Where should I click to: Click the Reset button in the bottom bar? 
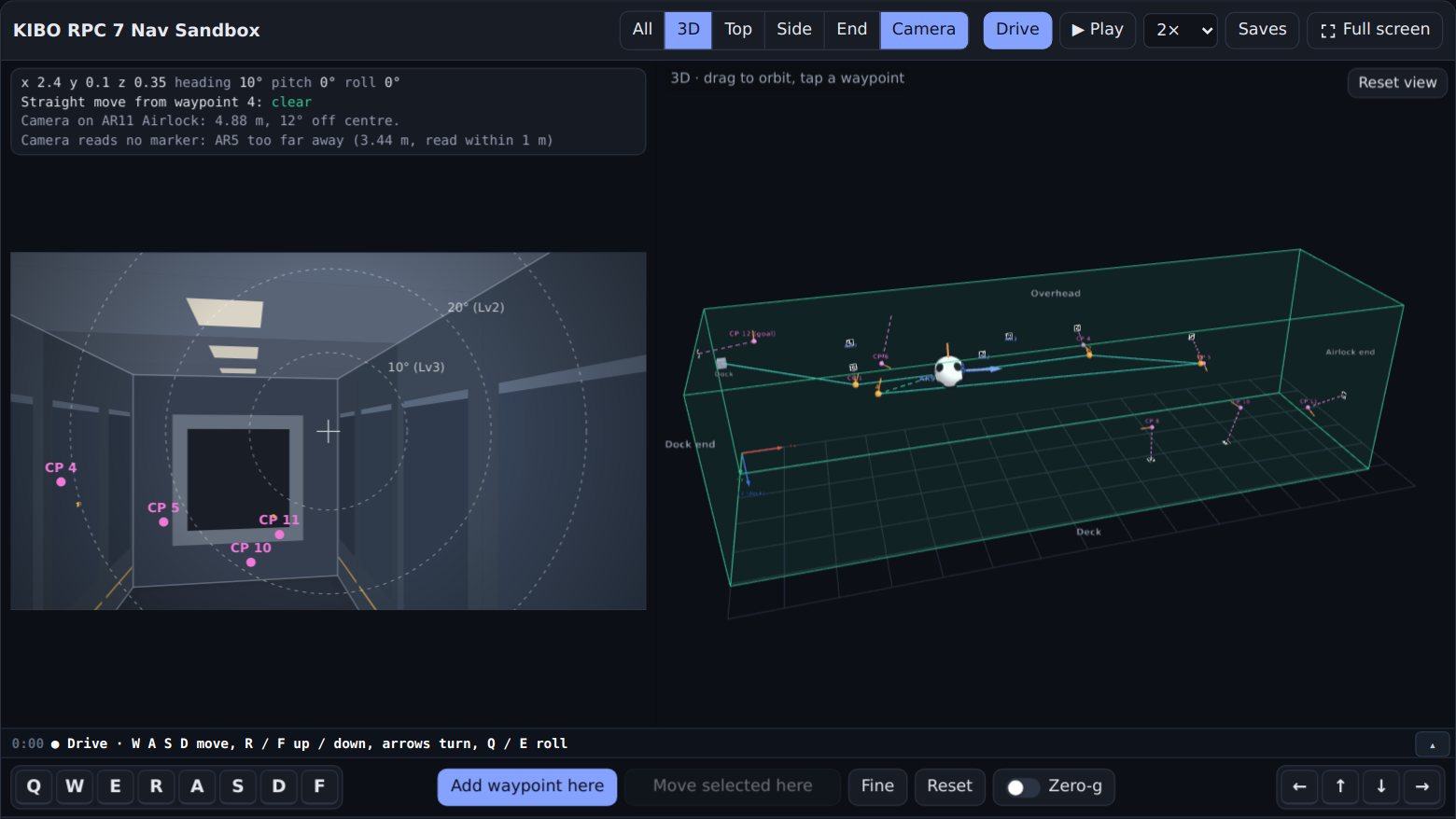pos(949,786)
